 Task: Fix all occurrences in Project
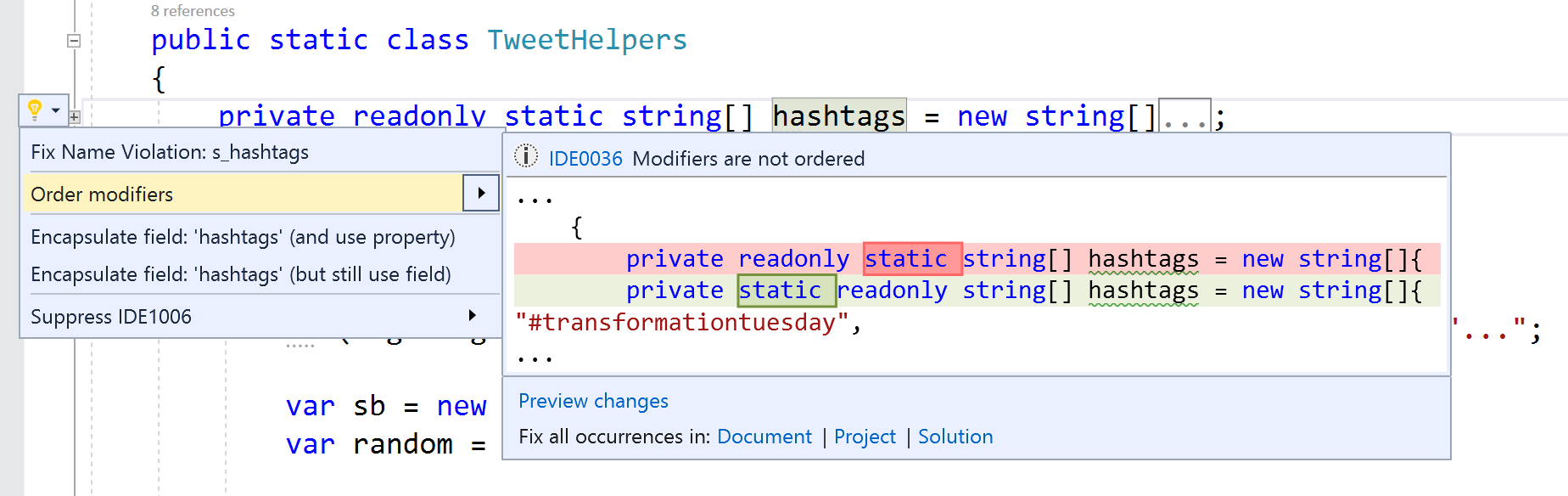(865, 437)
